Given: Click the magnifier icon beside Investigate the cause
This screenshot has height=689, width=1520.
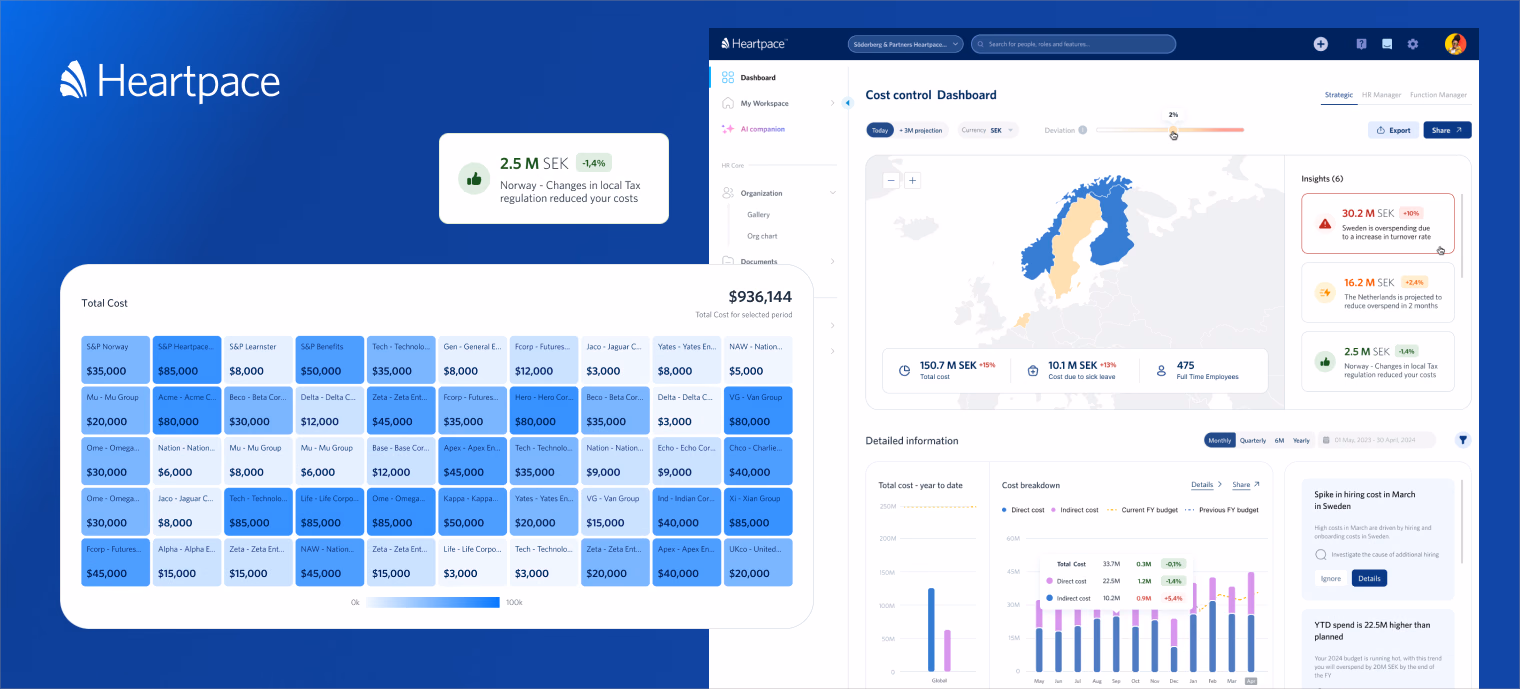Looking at the screenshot, I should [1321, 554].
